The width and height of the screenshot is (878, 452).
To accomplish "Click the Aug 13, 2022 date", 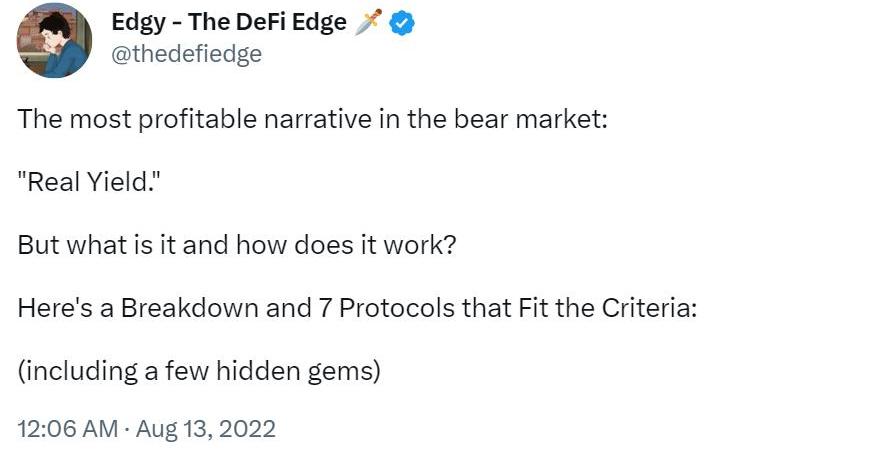I will click(x=209, y=429).
